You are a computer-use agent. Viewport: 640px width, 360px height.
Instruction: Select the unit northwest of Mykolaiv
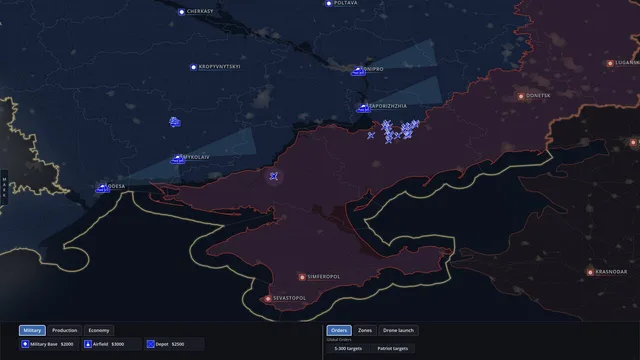(175, 122)
